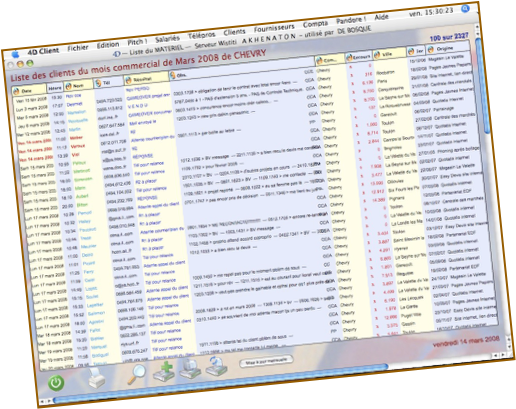Click the refresh drive icon with blue arrows

[x=217, y=366]
